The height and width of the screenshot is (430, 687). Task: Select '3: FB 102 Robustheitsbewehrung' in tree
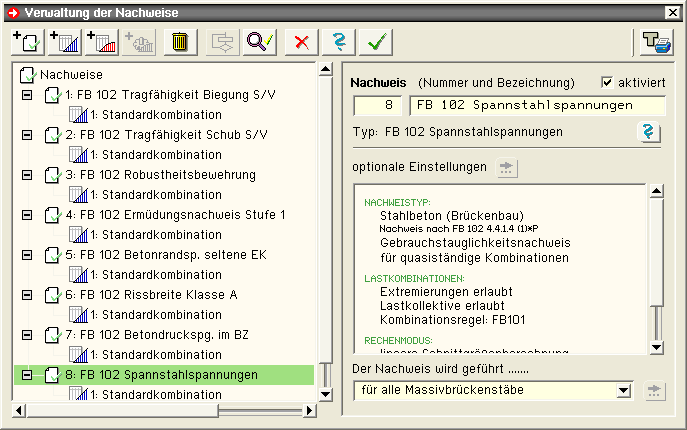tap(160, 175)
